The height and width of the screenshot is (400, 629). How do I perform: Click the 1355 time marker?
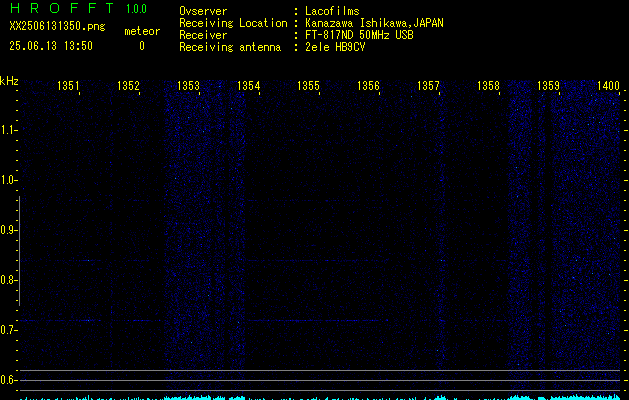tap(308, 85)
